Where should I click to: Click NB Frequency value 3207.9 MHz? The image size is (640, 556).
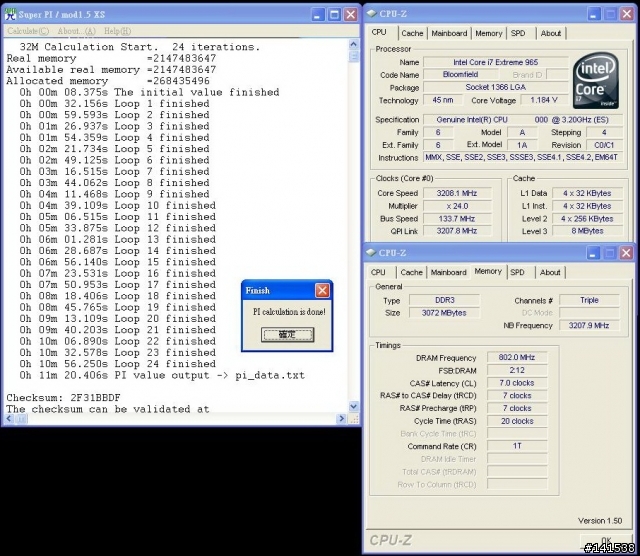pyautogui.click(x=589, y=325)
